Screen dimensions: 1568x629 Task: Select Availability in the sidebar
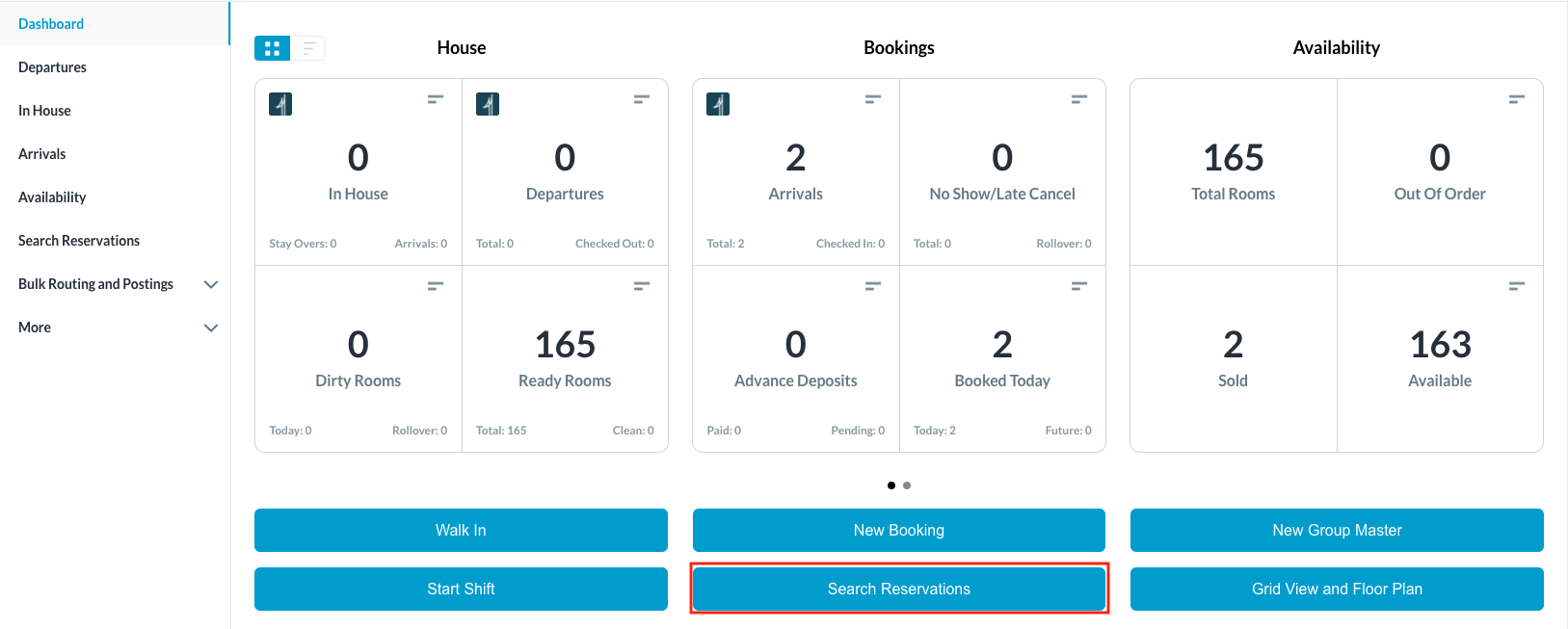52,197
